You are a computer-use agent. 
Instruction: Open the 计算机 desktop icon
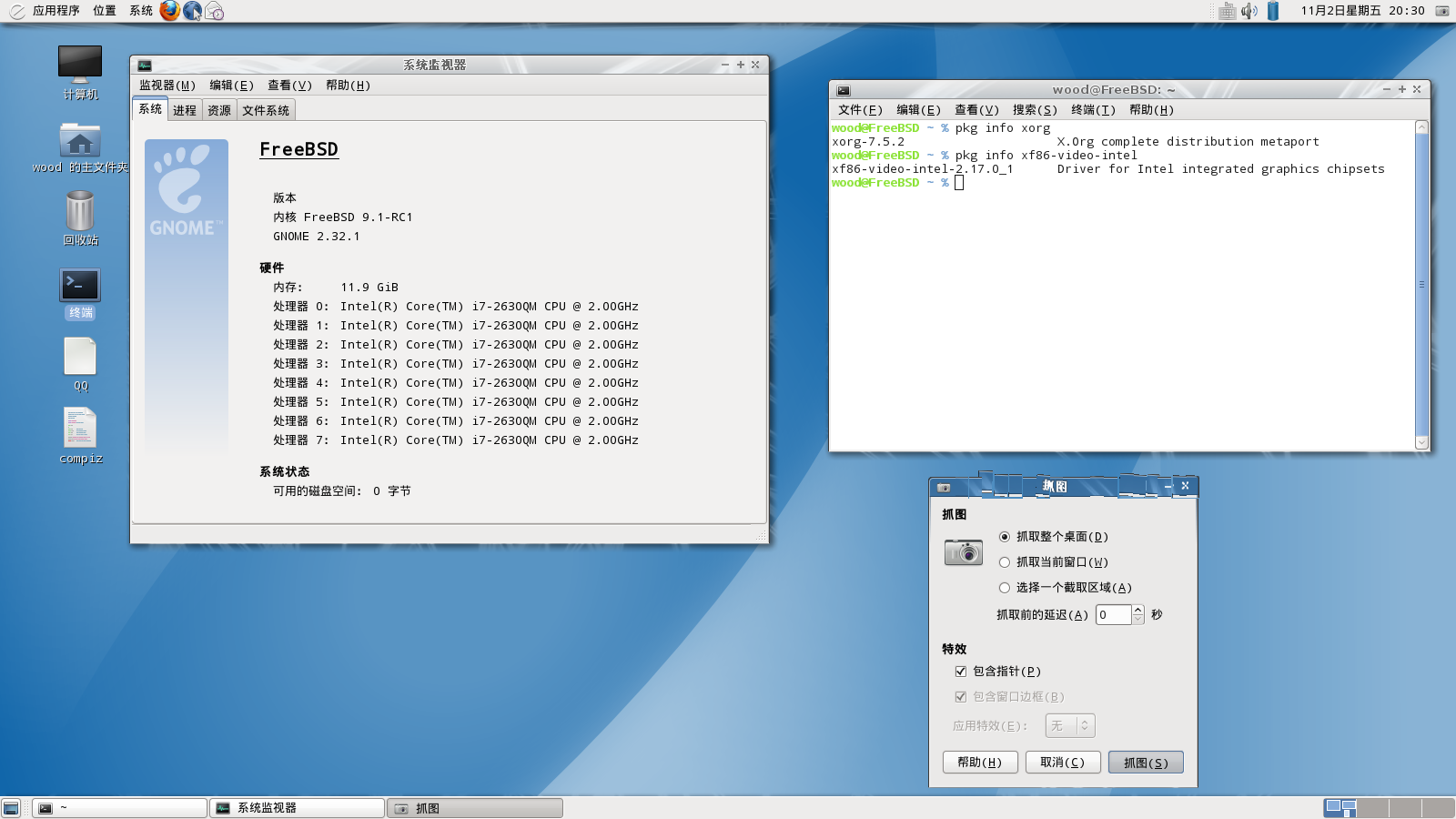click(x=80, y=73)
